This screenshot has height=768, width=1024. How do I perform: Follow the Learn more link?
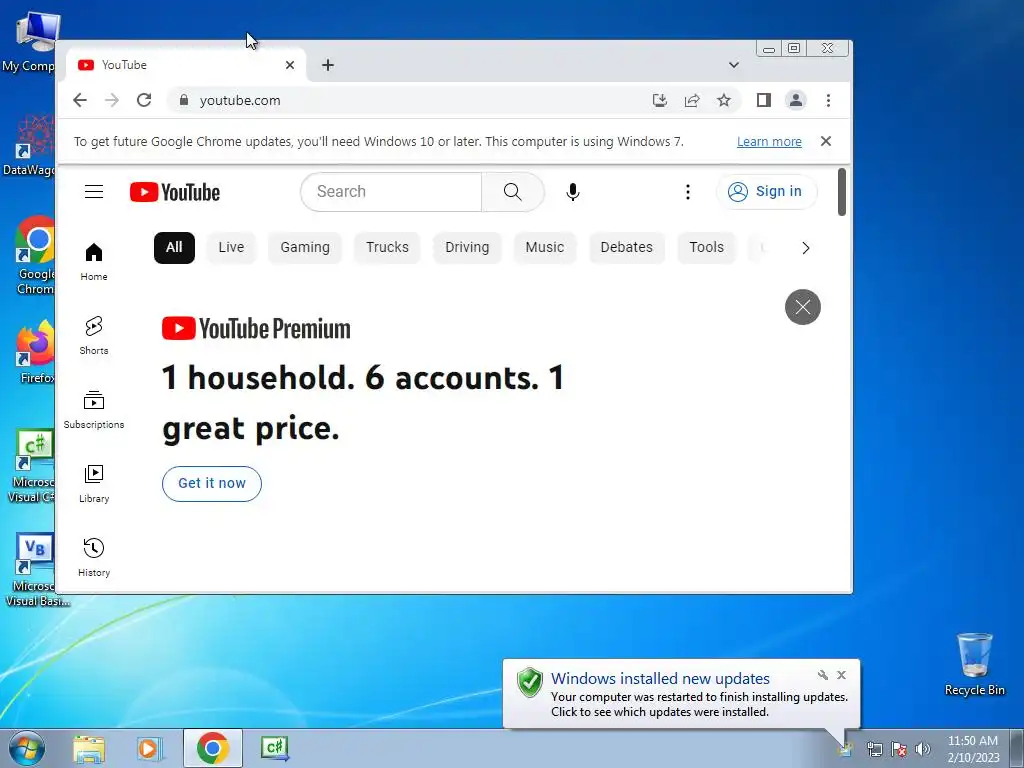pos(769,142)
